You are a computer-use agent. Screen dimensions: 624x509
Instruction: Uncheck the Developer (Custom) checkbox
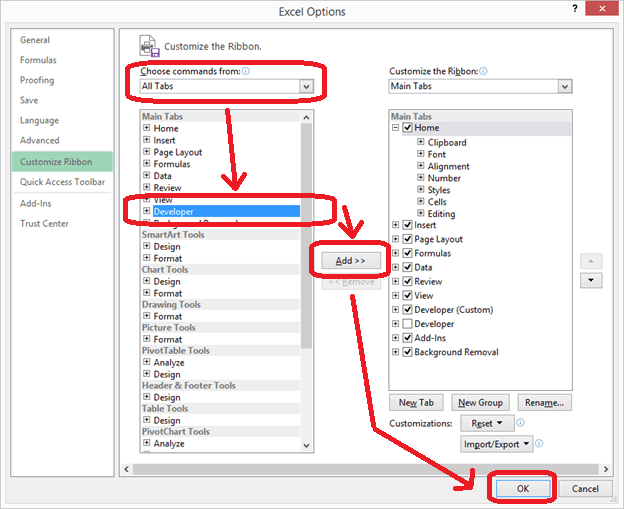[407, 309]
